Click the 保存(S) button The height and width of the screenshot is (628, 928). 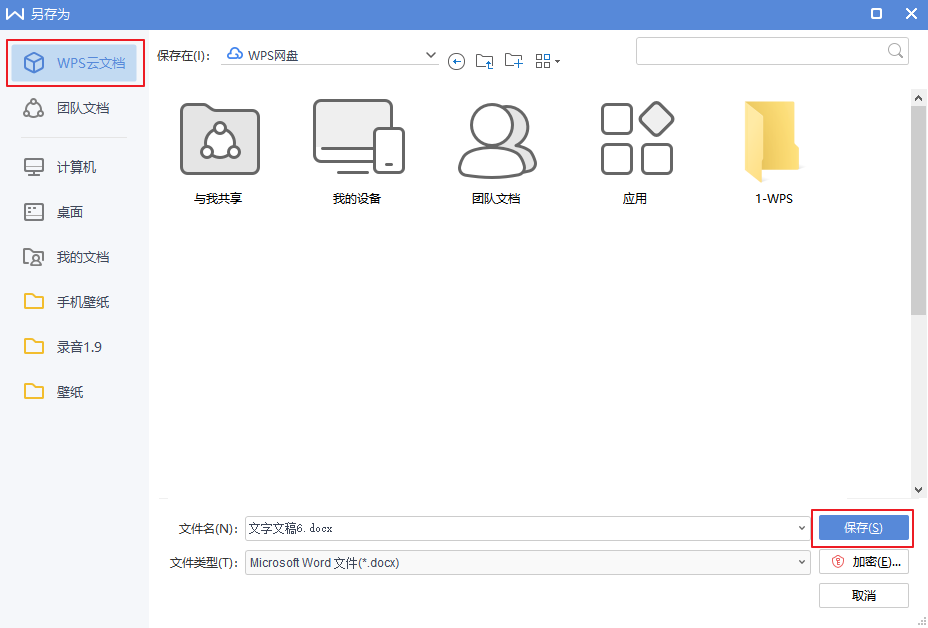pyautogui.click(x=863, y=528)
